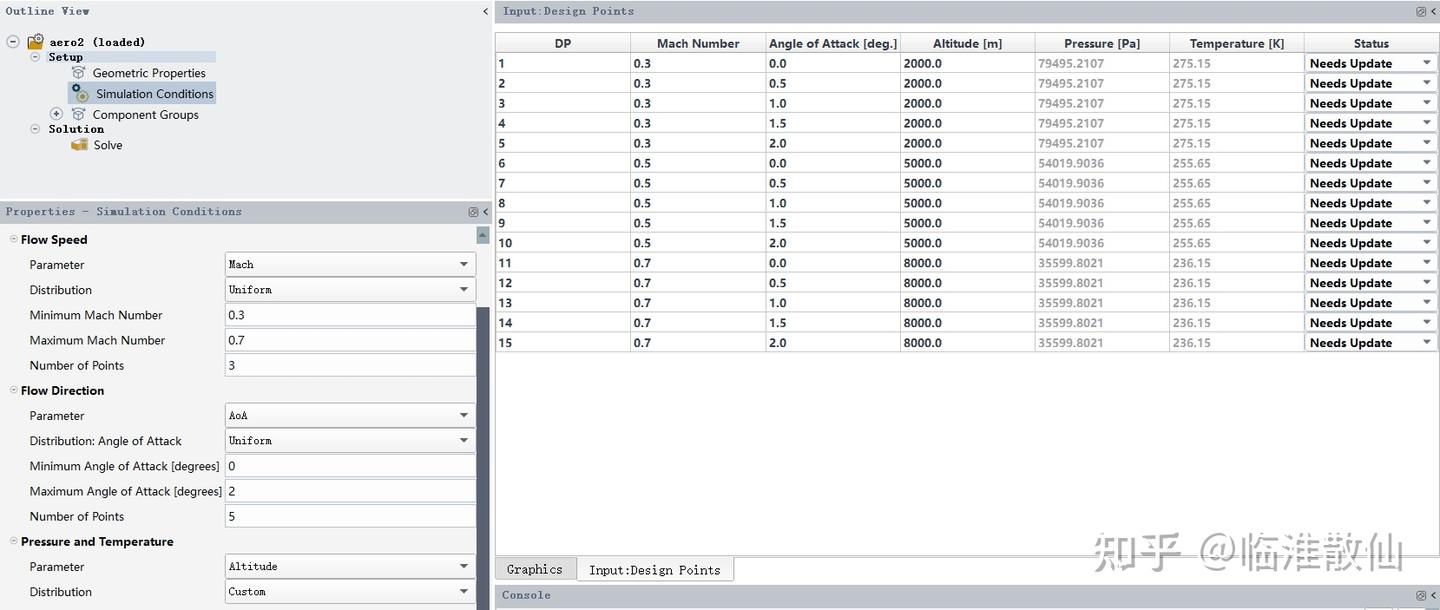This screenshot has height=610, width=1440.
Task: Click the Geometric Properties icon in the outline tree
Action: [x=79, y=73]
